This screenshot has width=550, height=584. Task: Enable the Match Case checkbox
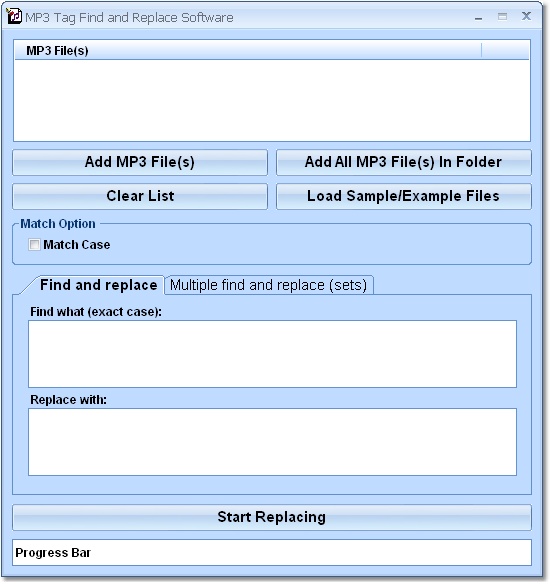[x=34, y=245]
